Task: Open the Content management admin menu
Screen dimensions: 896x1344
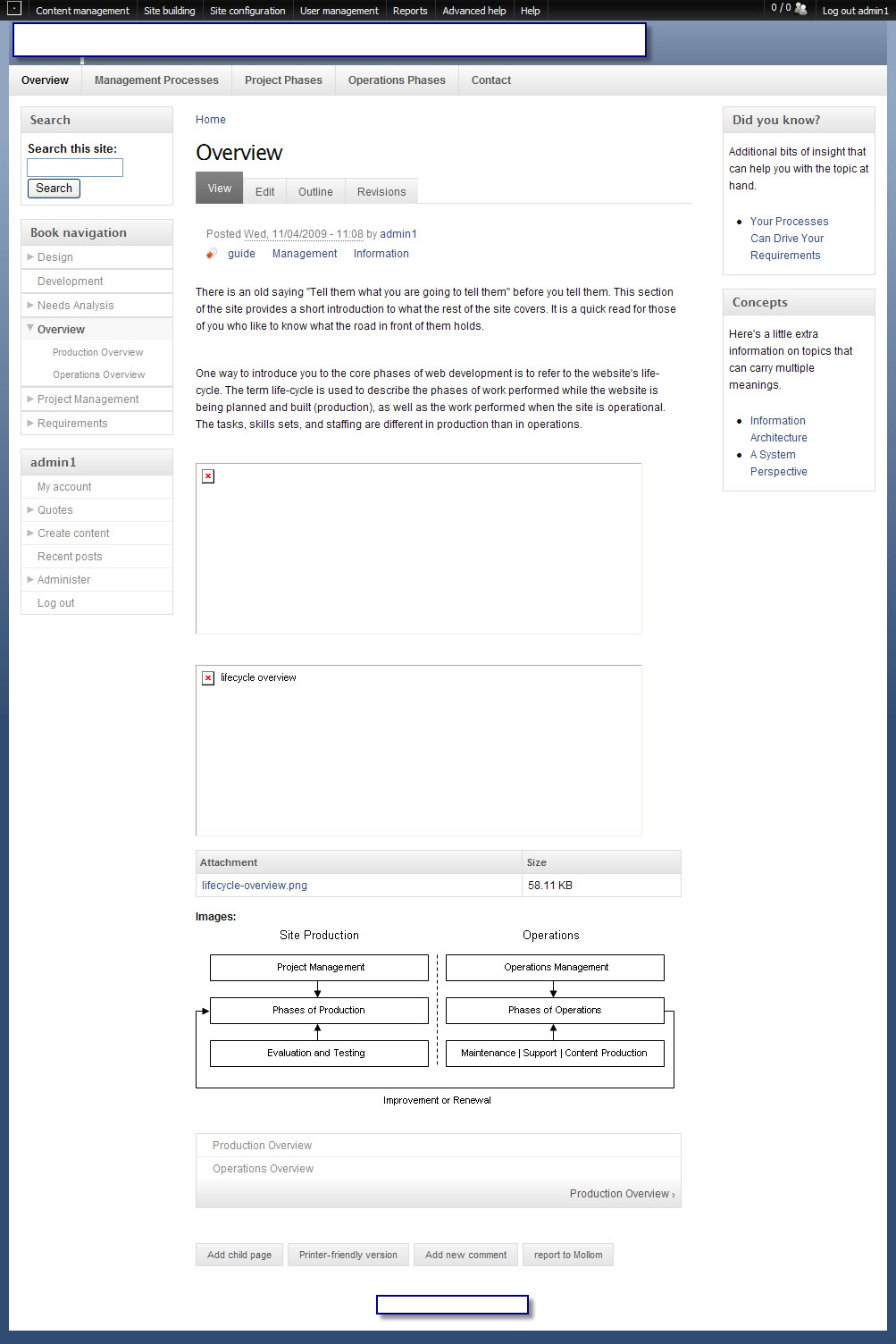Action: coord(82,11)
